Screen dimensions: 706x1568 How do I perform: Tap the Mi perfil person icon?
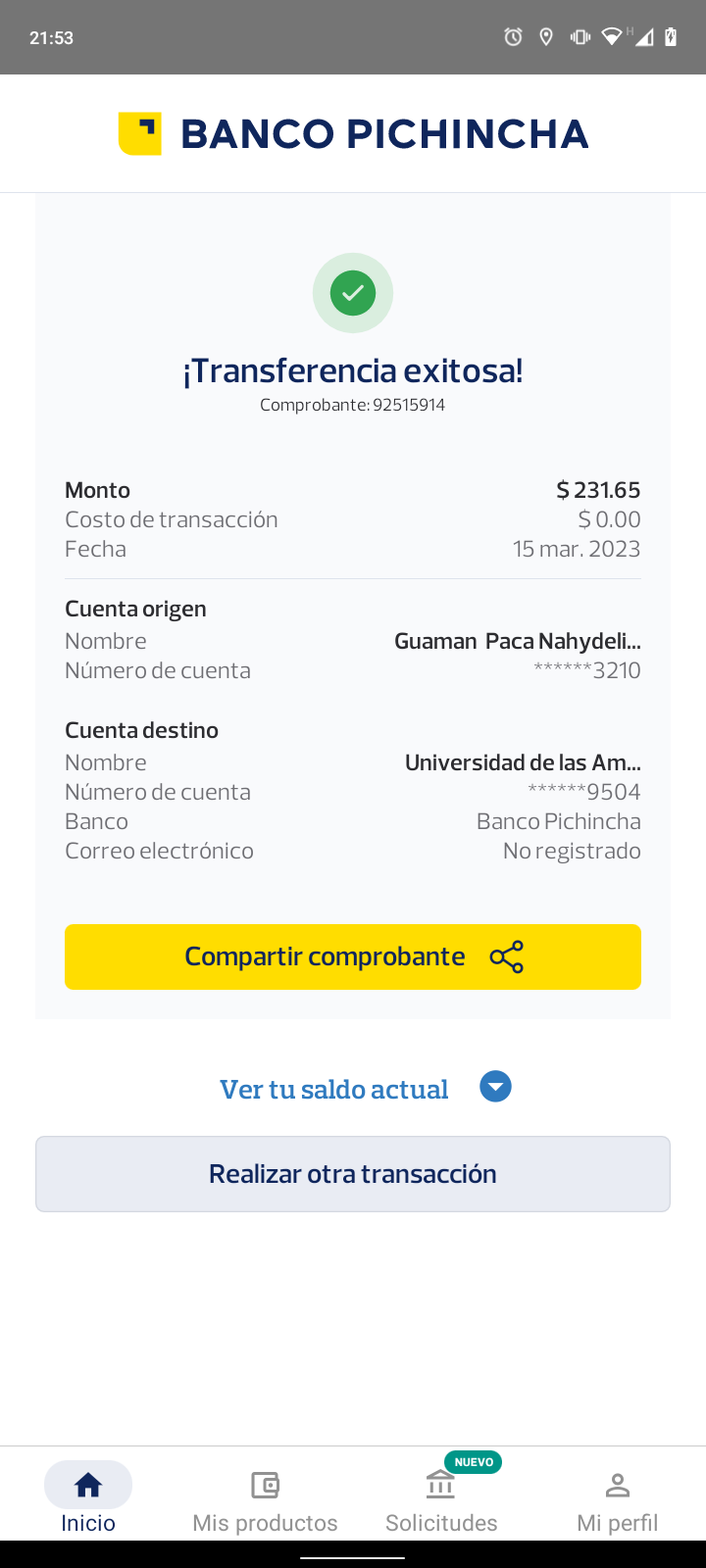pos(617,1485)
